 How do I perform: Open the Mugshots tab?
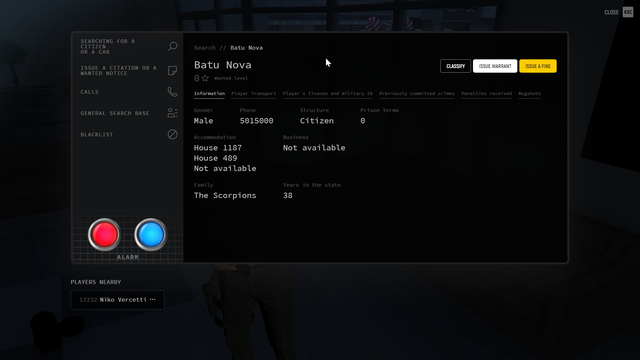(x=530, y=94)
